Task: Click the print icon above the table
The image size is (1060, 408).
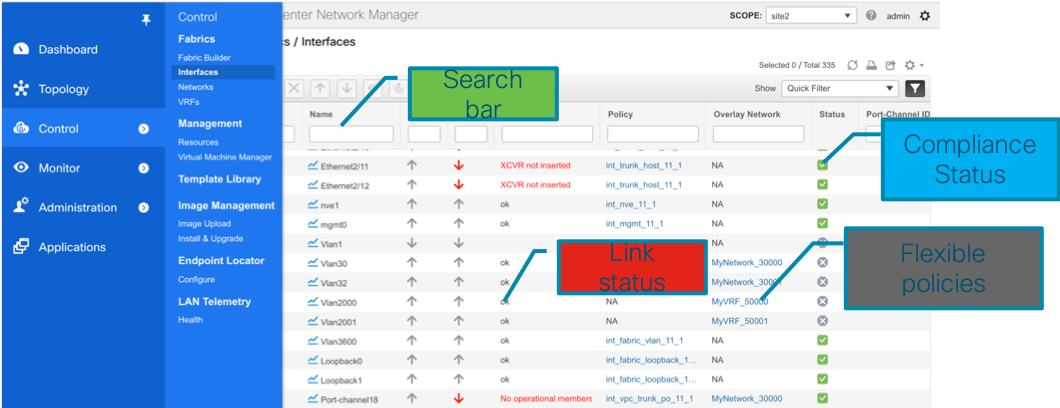Action: click(x=872, y=65)
